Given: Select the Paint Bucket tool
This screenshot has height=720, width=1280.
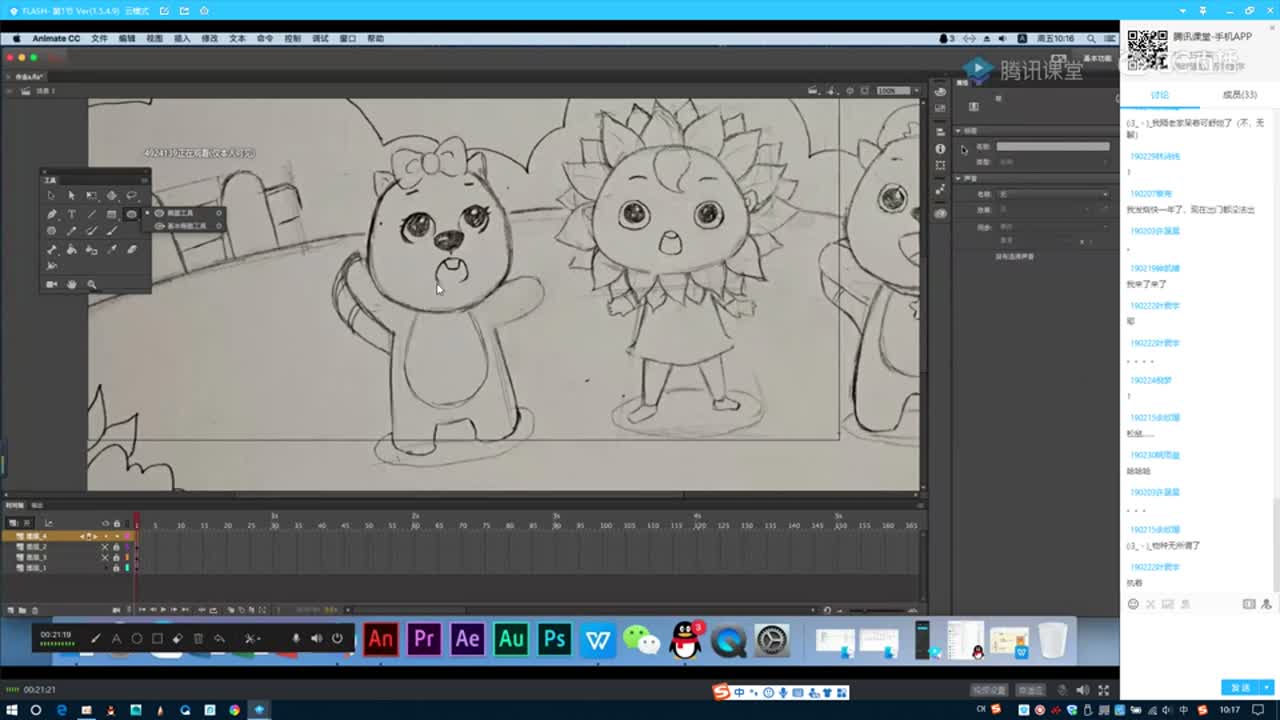Looking at the screenshot, I should click(72, 250).
